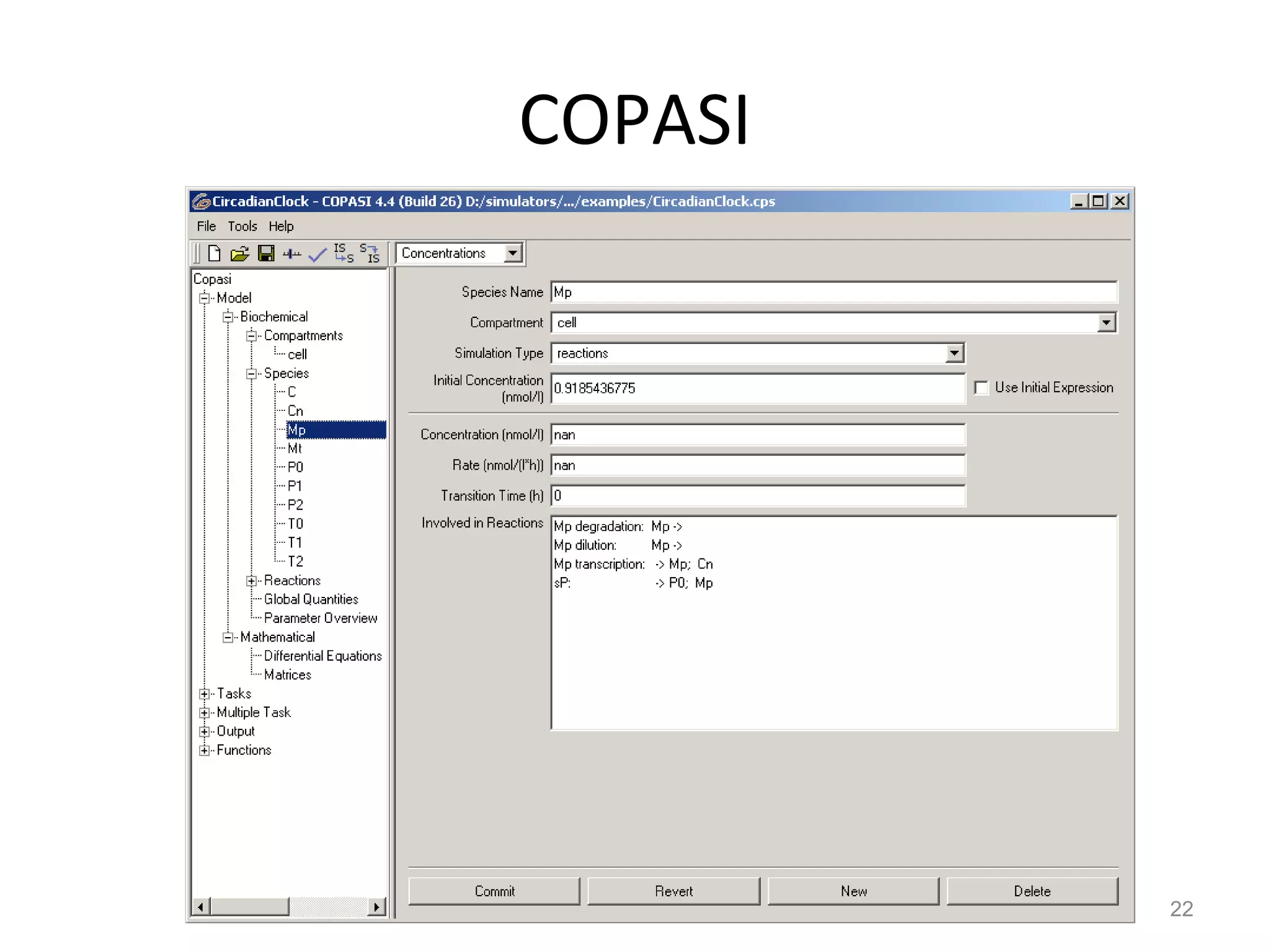
Task: Expand the Tasks tree node
Action: [x=204, y=694]
